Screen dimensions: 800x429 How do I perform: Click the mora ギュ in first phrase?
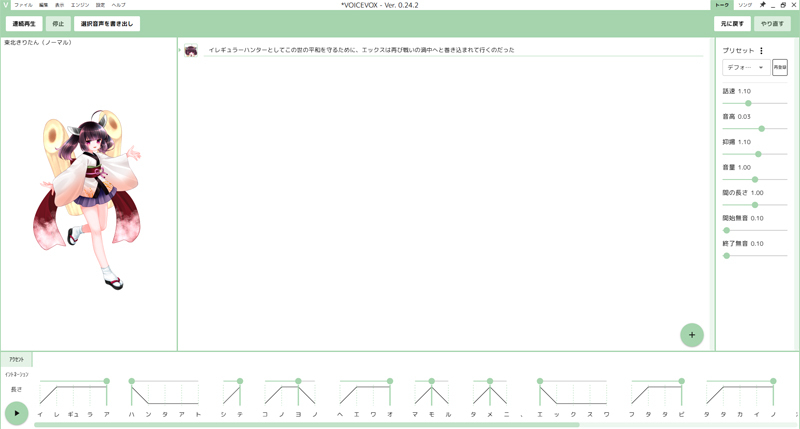point(73,415)
